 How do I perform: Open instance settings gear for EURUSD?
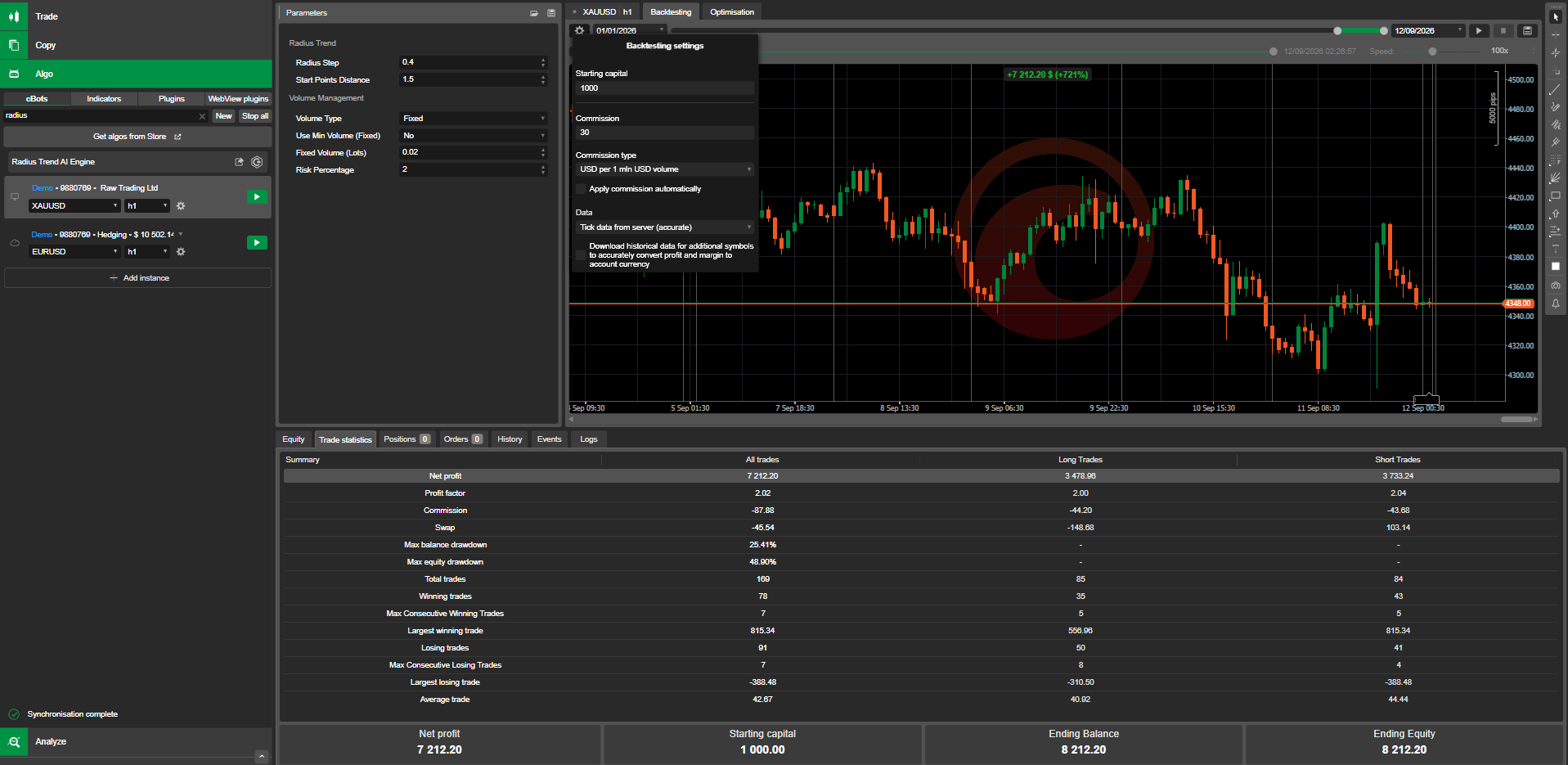click(181, 252)
